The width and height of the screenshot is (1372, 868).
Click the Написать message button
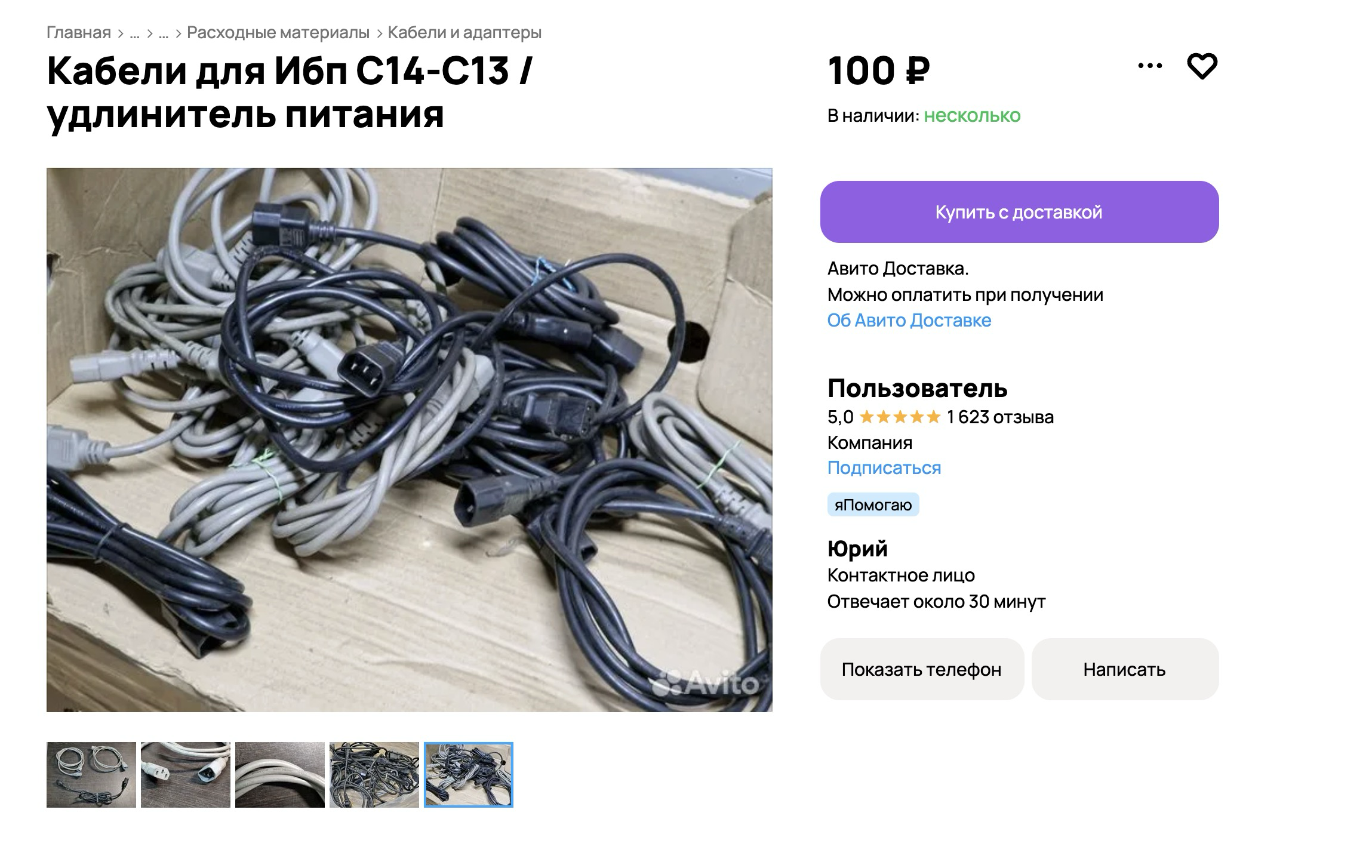1125,669
